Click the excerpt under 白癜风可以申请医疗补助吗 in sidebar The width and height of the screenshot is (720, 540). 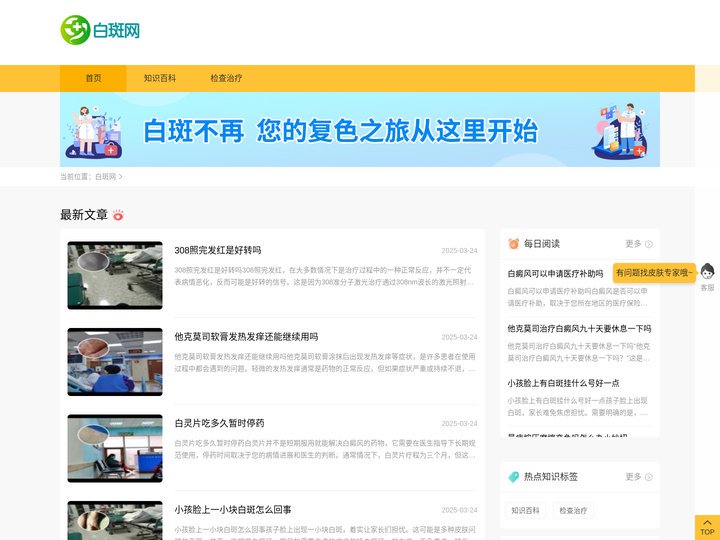coord(578,297)
